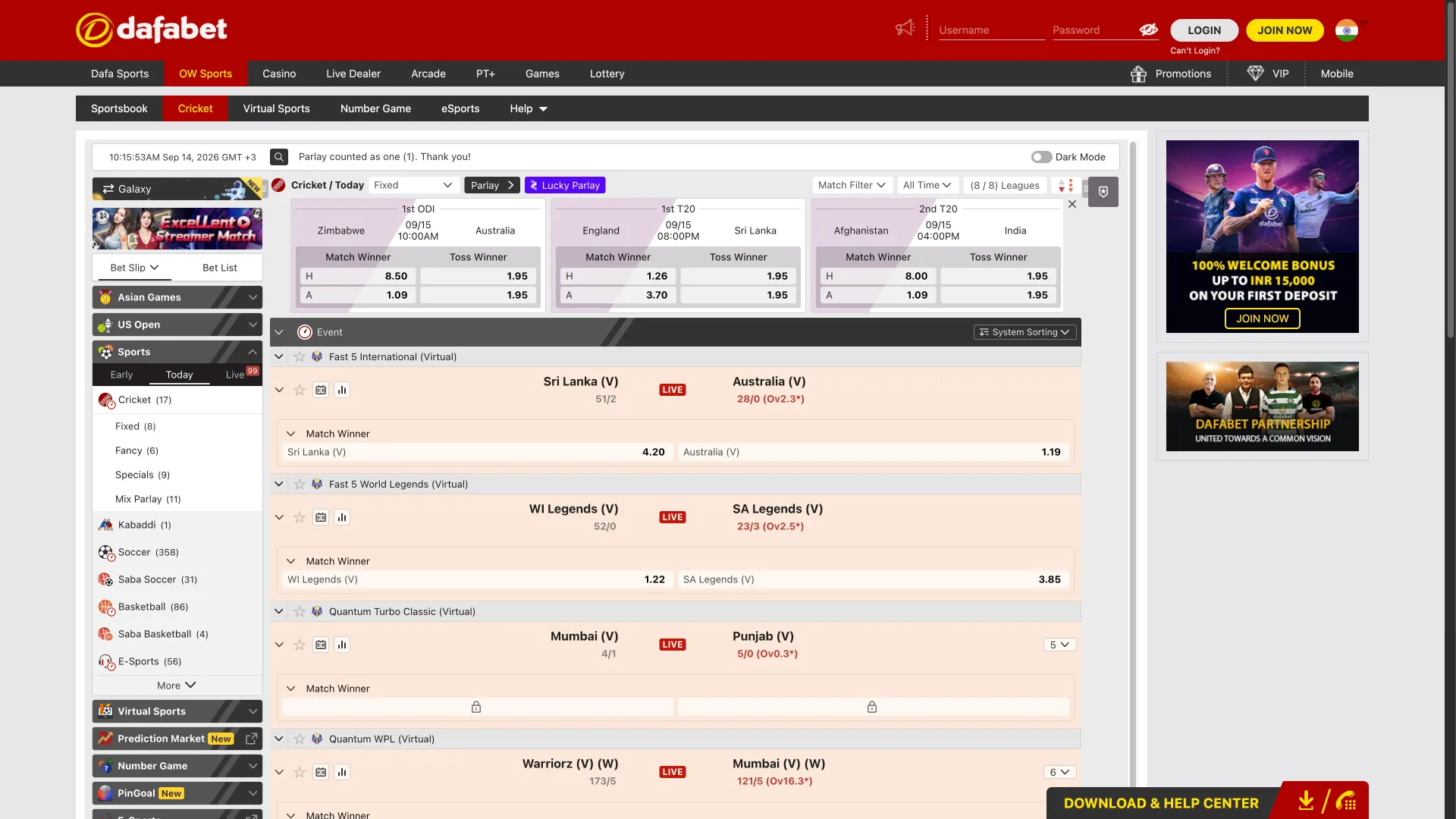Select Sri Lanka (V) odds 4.20
This screenshot has width=1456, height=819.
(x=477, y=452)
